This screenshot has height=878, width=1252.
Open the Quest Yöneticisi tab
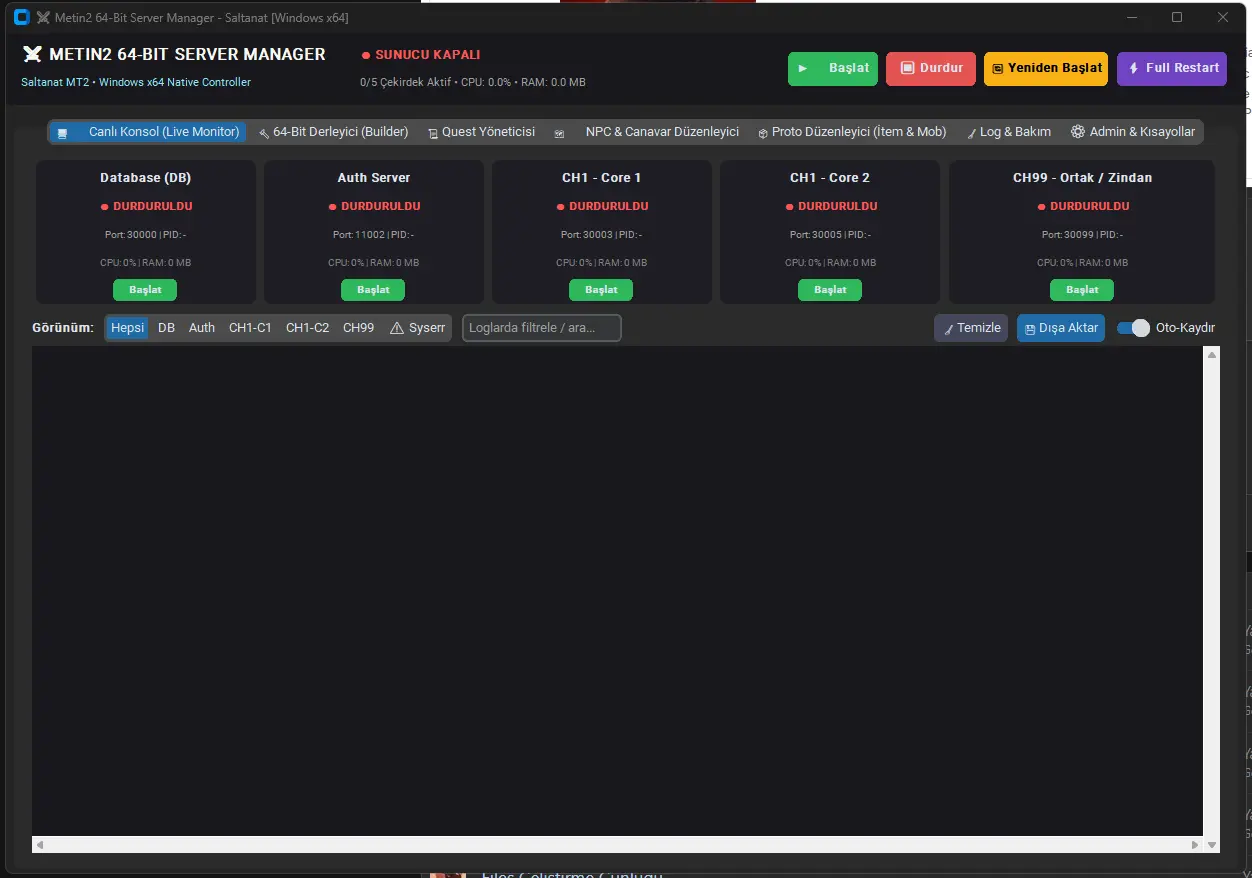click(481, 132)
